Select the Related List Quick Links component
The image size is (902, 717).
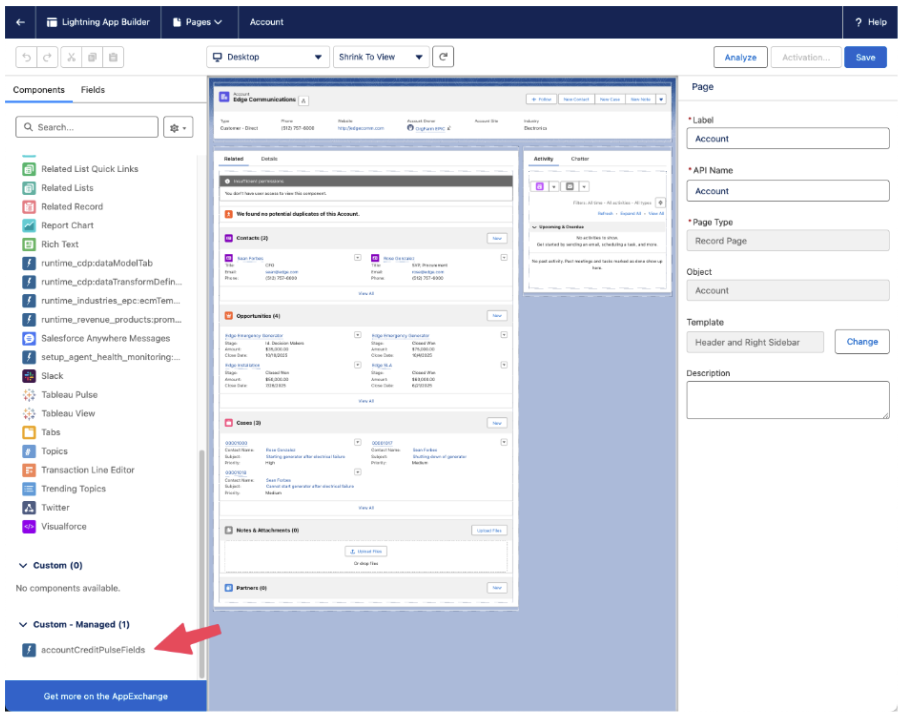81,169
